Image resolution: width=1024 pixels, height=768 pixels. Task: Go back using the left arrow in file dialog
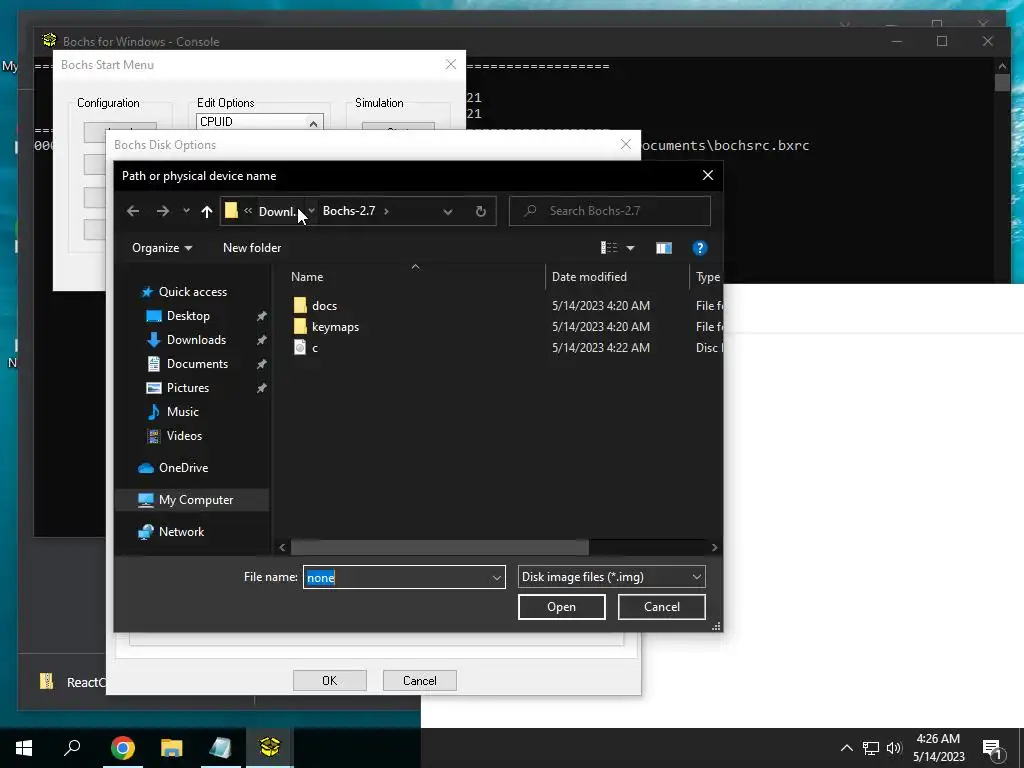(x=133, y=211)
